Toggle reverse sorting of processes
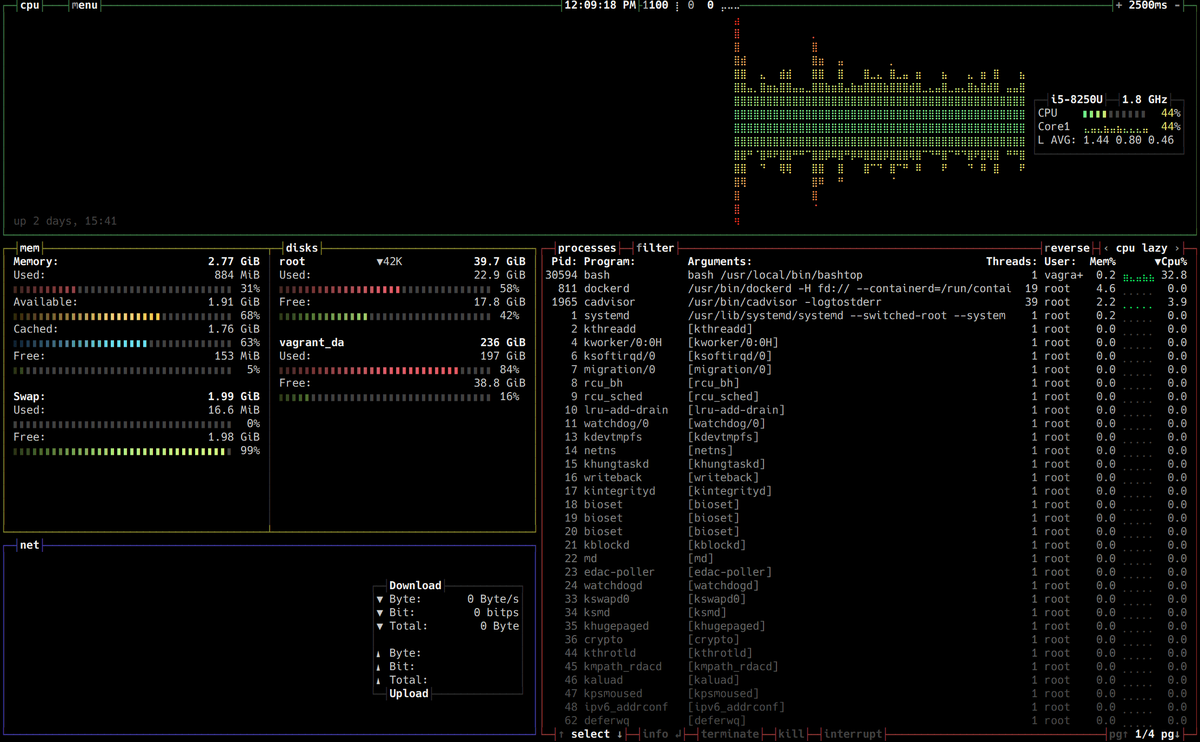This screenshot has width=1200, height=742. click(x=1066, y=248)
